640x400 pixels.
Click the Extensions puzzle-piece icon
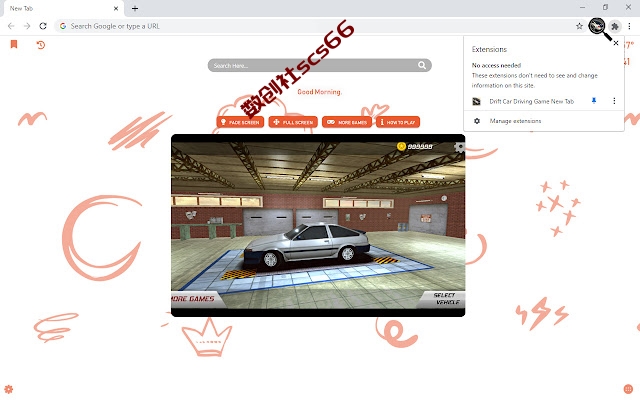(x=615, y=26)
